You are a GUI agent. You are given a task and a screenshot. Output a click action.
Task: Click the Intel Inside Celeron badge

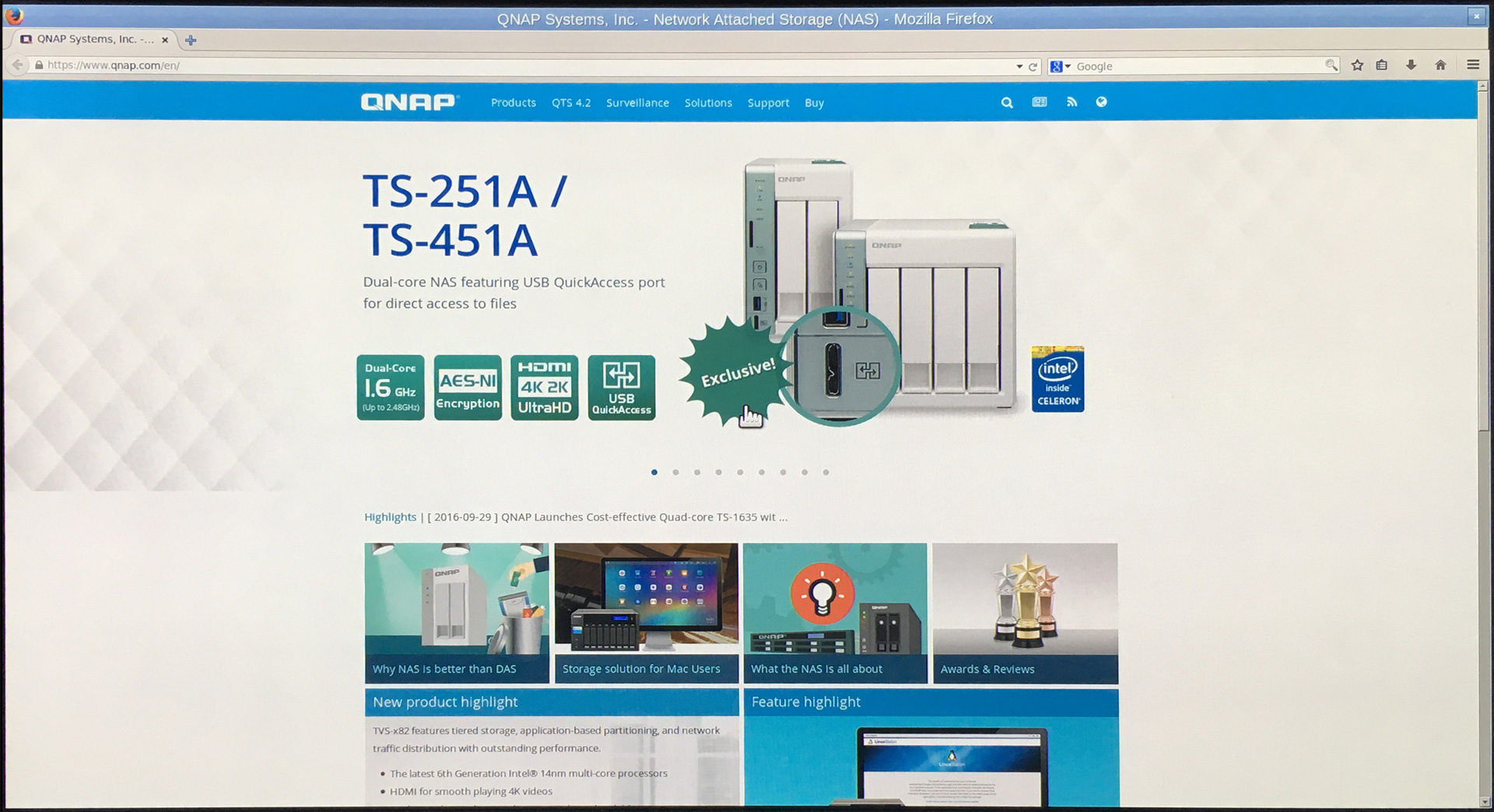[1057, 379]
